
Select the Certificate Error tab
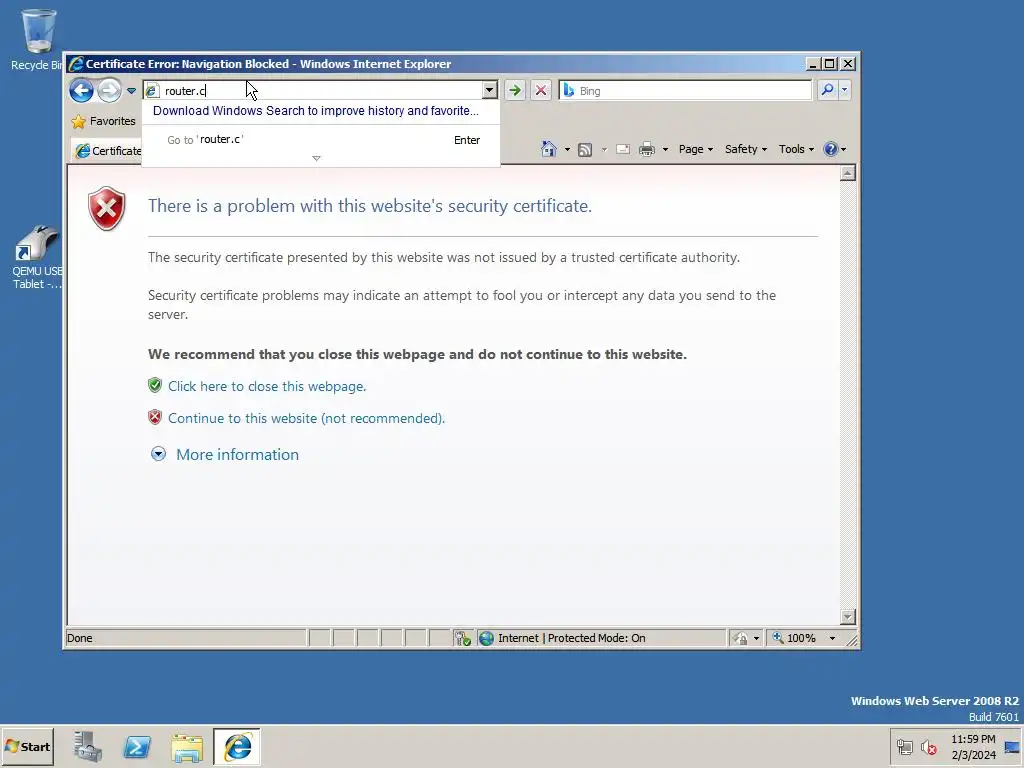click(106, 151)
